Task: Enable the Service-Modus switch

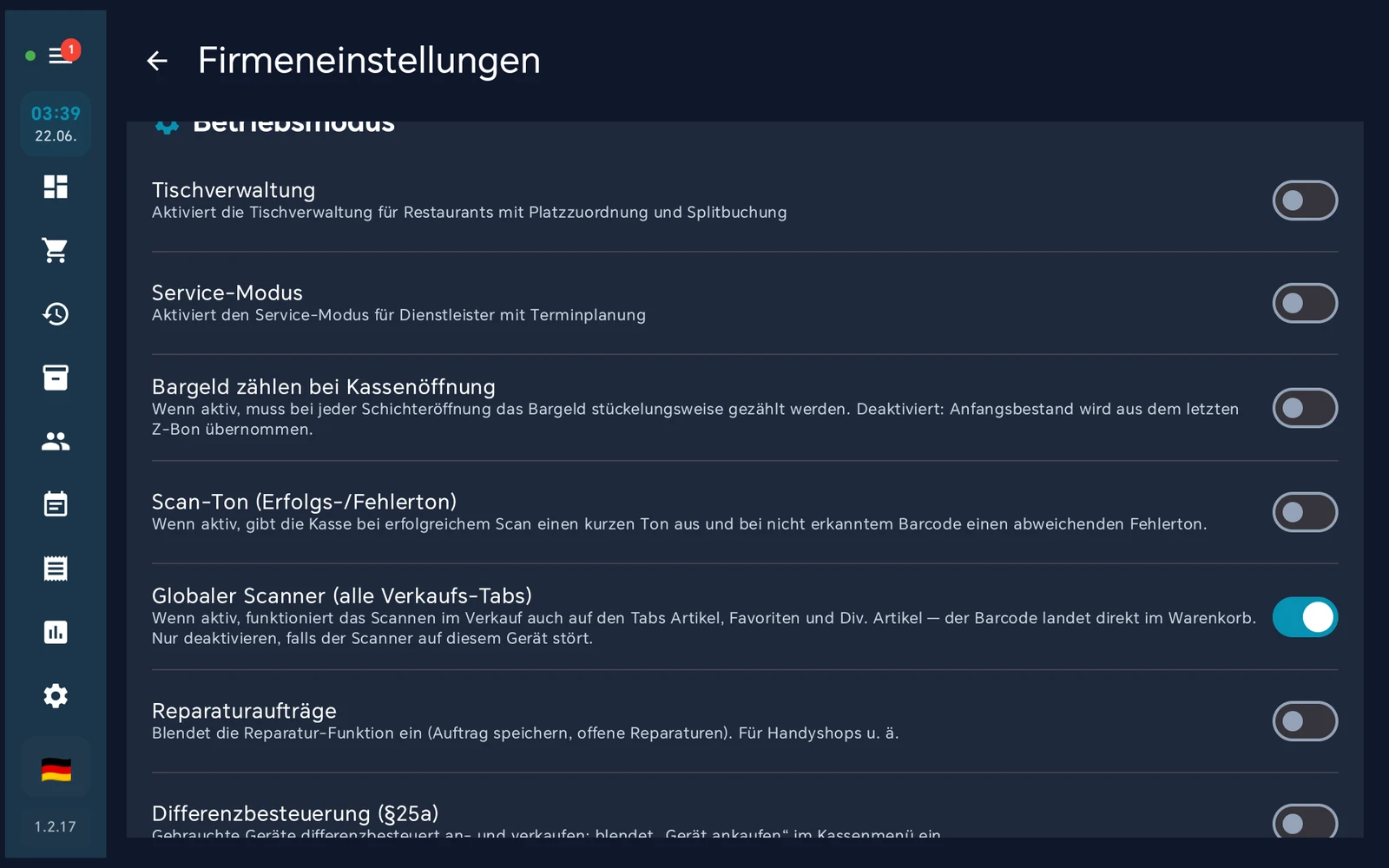Action: pos(1305,303)
